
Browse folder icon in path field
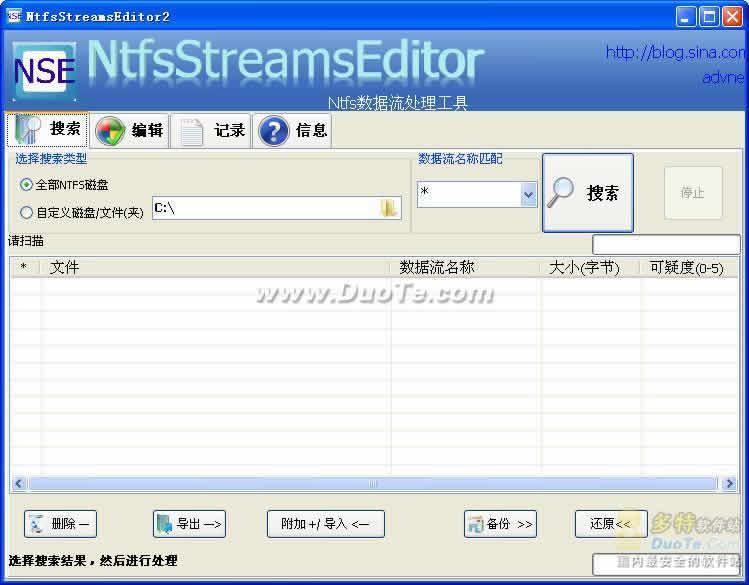click(389, 208)
